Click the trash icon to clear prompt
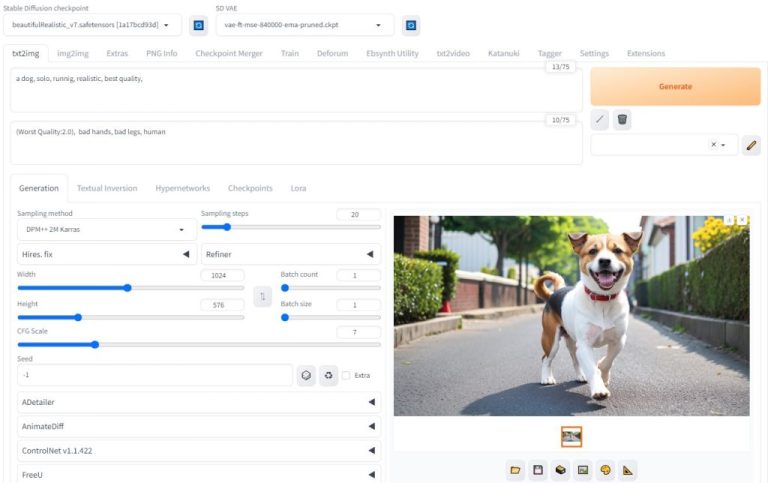Image resolution: width=768 pixels, height=483 pixels. tap(622, 120)
